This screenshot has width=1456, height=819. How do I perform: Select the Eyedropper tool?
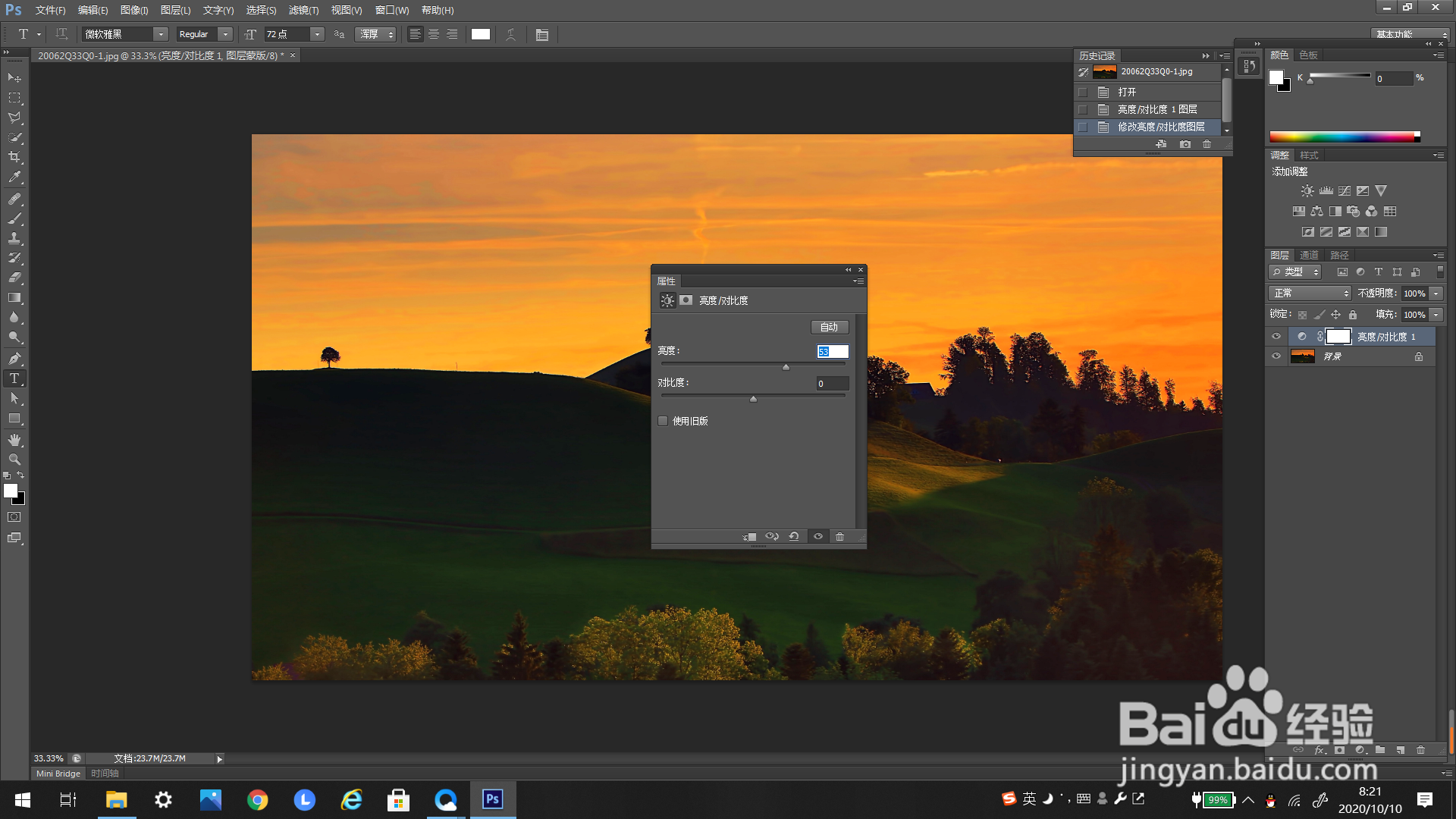[14, 177]
